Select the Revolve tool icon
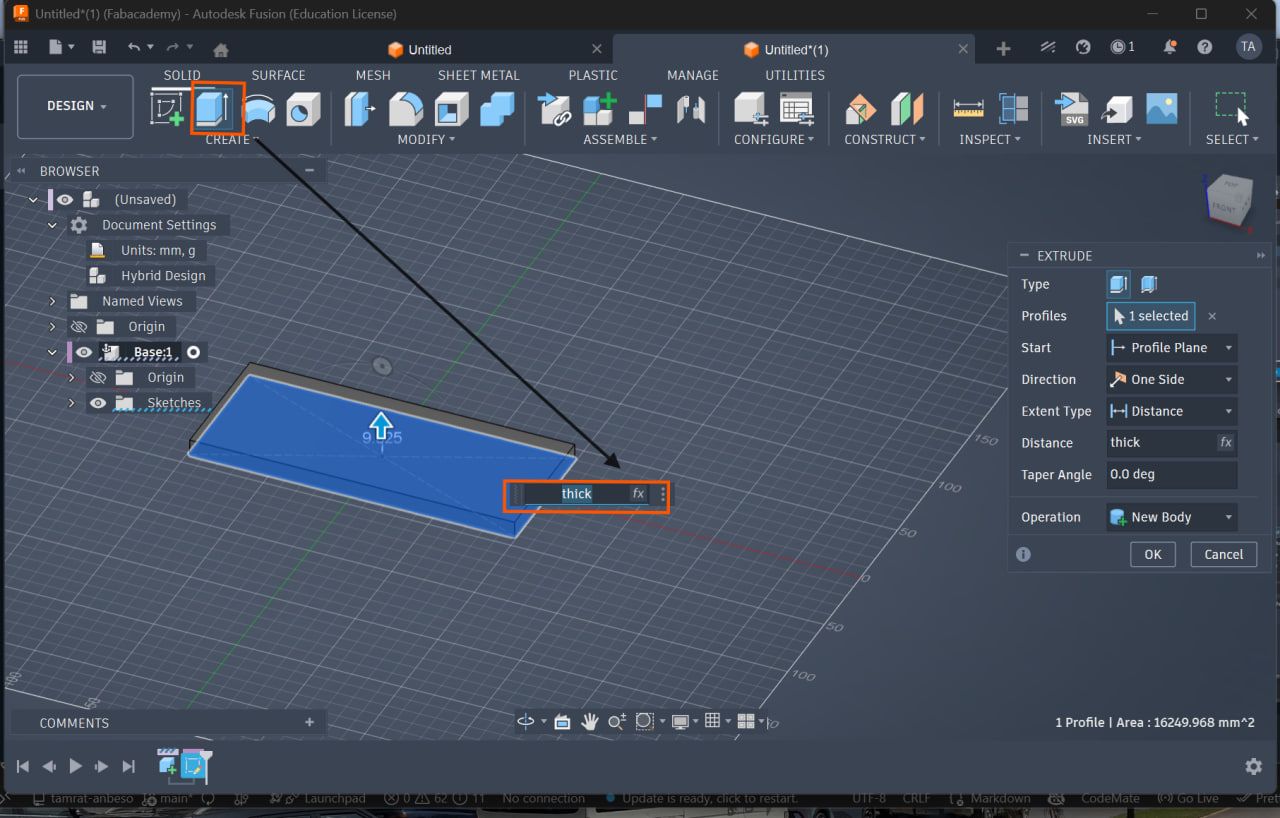The height and width of the screenshot is (818, 1280). 259,109
